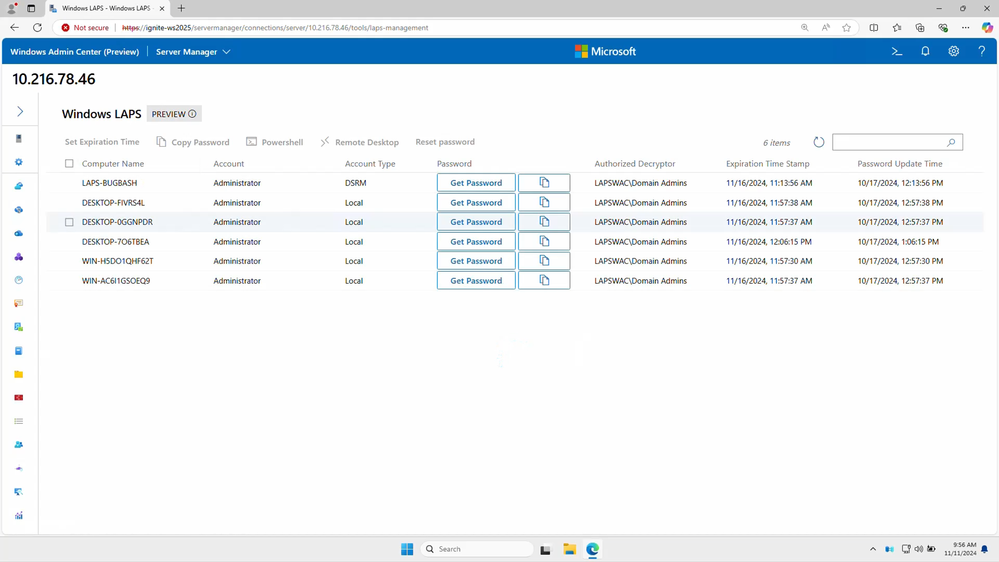Copy password icon for WIN-AC6I1GSOEQ9 row

pyautogui.click(x=544, y=280)
